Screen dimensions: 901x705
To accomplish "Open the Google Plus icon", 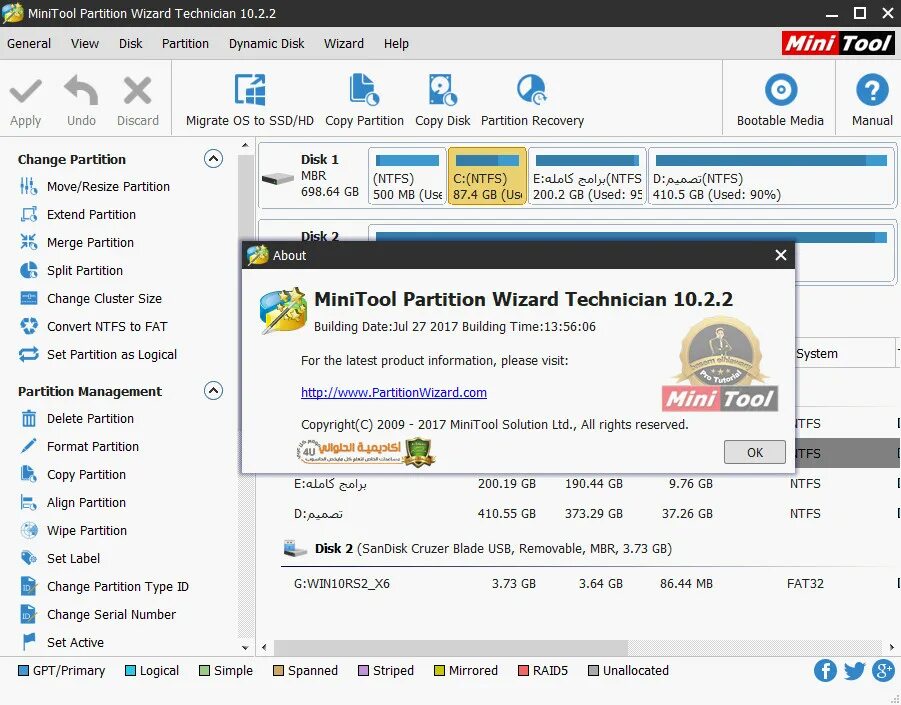I will pyautogui.click(x=883, y=671).
